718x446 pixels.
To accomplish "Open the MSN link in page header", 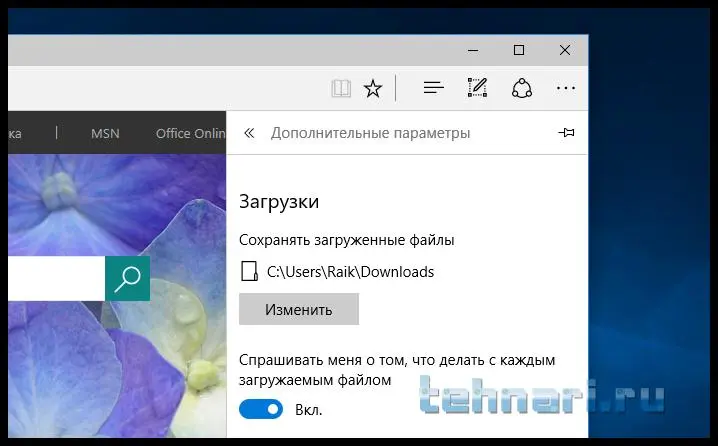I will pyautogui.click(x=105, y=134).
